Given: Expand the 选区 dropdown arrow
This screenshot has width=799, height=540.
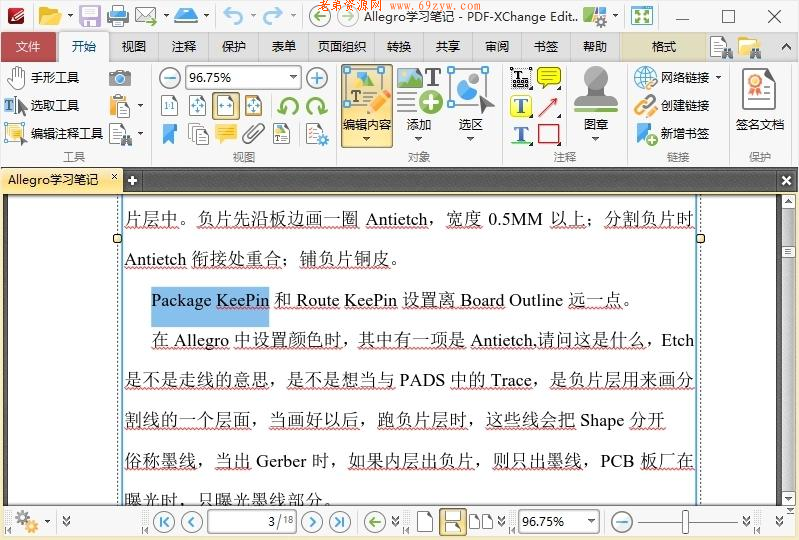Looking at the screenshot, I should tap(470, 139).
